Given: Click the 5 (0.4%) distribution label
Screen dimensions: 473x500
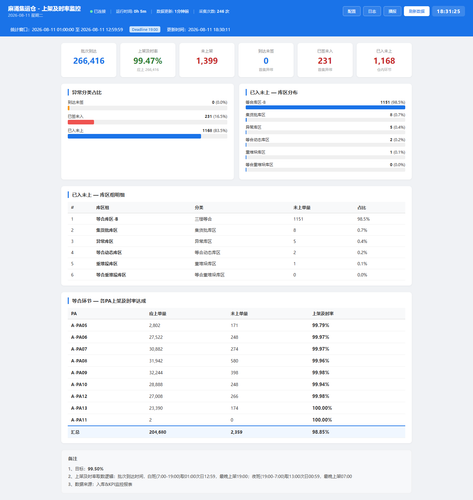Looking at the screenshot, I should [x=397, y=127].
